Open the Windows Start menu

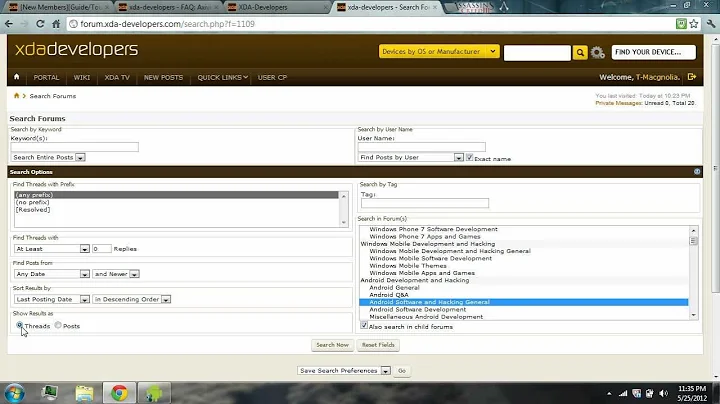(x=14, y=393)
